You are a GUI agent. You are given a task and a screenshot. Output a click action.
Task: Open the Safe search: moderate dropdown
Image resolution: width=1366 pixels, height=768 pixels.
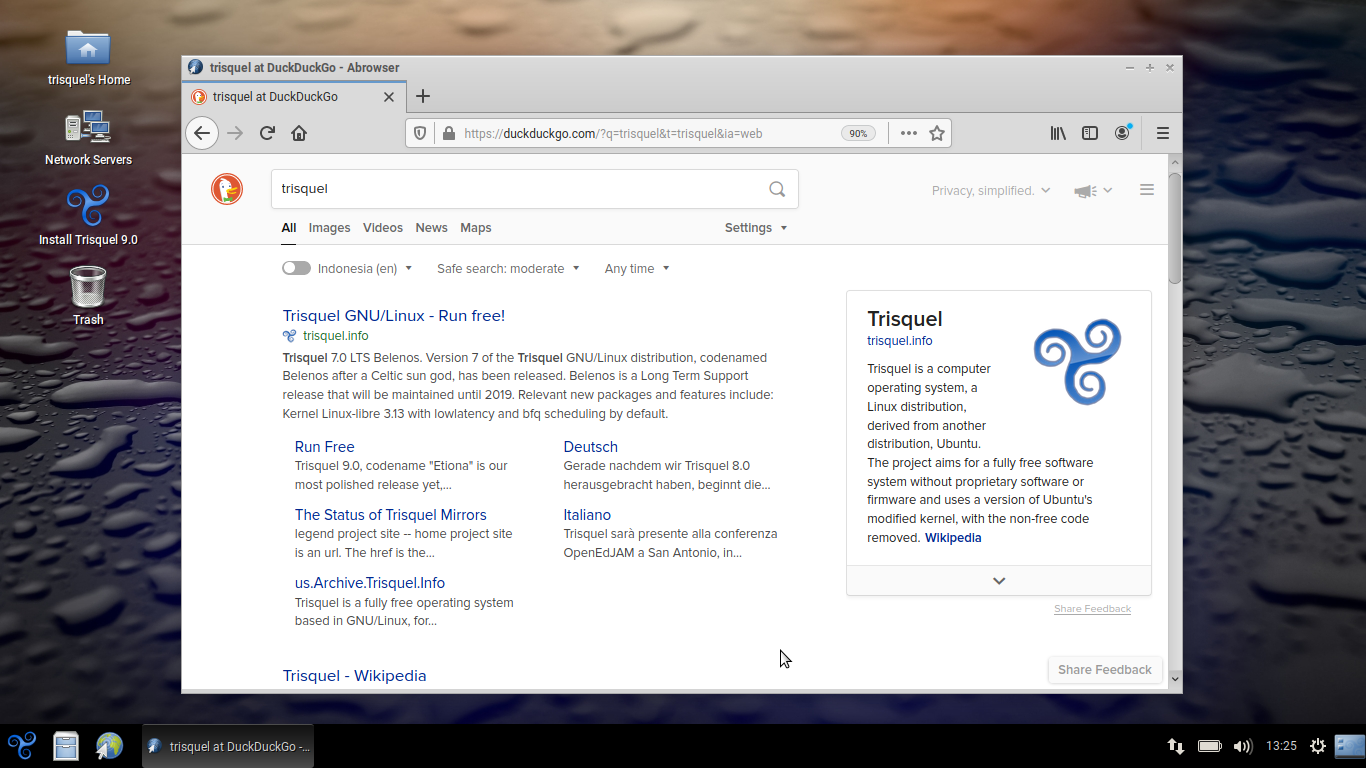tap(508, 269)
